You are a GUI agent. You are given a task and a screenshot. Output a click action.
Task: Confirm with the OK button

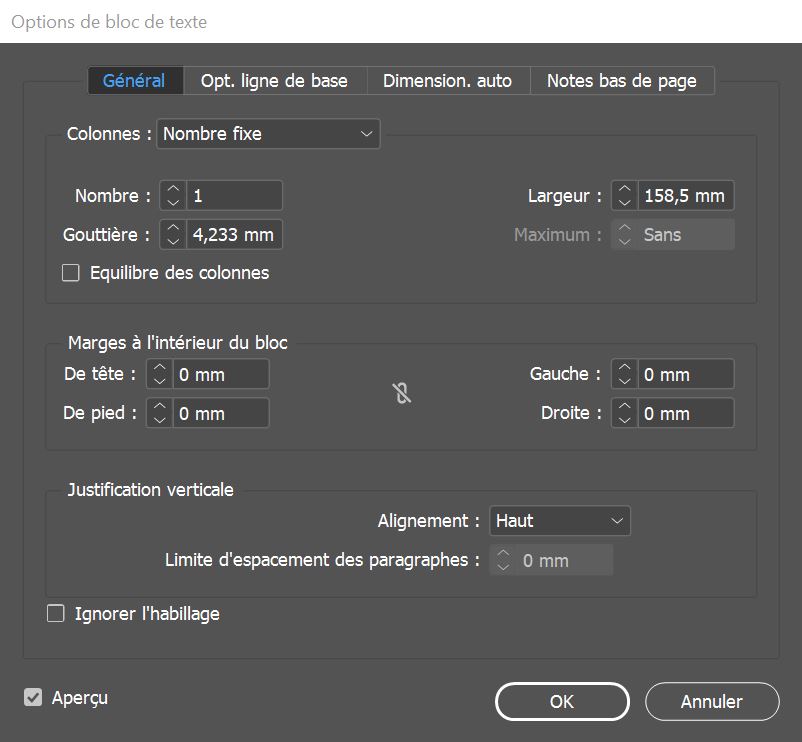[x=562, y=702]
